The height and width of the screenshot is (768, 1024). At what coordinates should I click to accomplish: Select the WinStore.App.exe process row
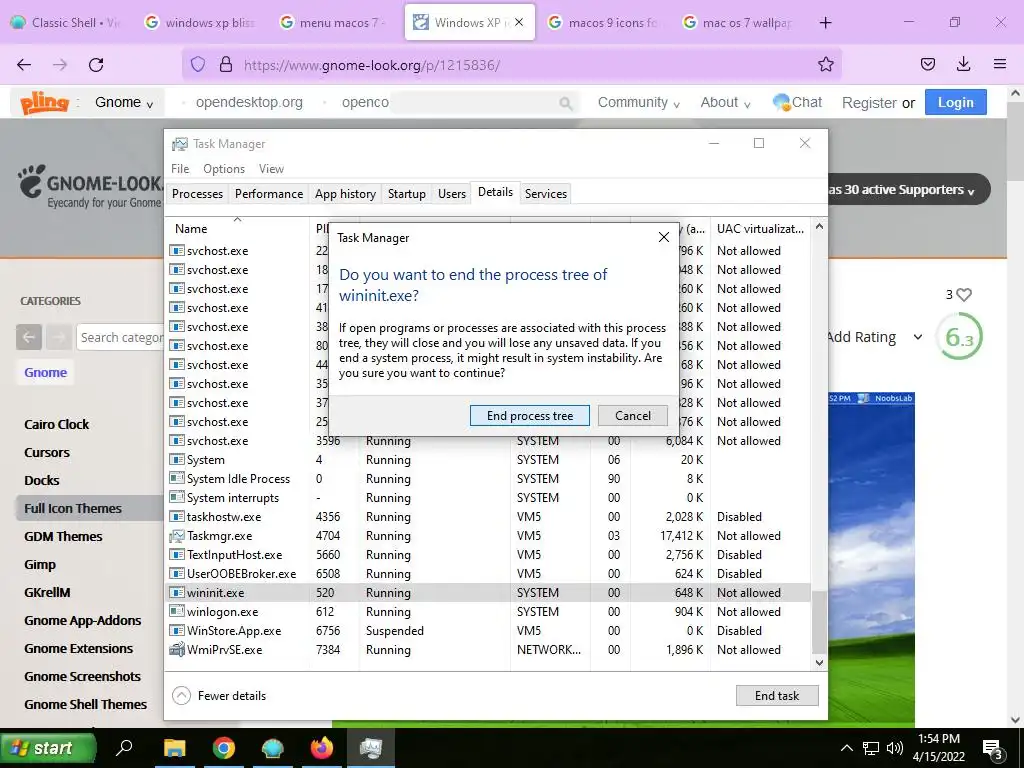pyautogui.click(x=488, y=630)
